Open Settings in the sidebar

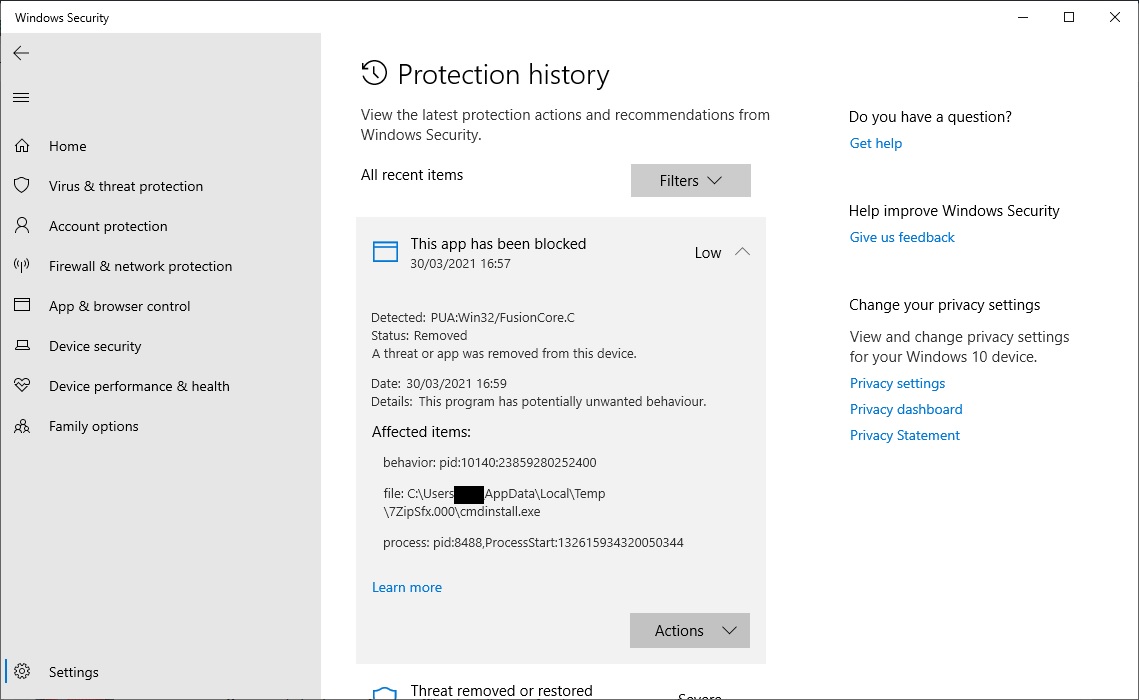(73, 672)
